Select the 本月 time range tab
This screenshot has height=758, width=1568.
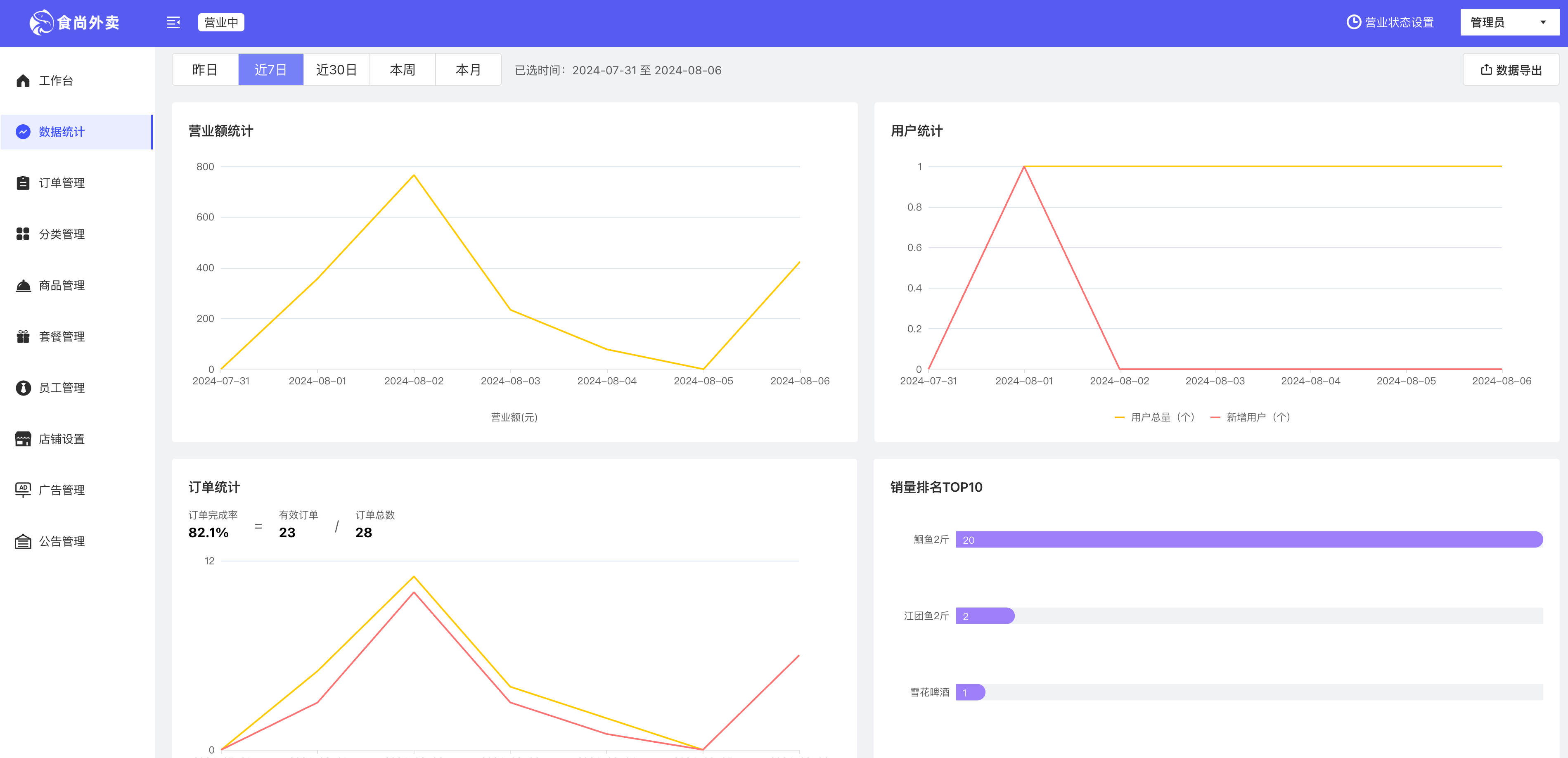467,70
